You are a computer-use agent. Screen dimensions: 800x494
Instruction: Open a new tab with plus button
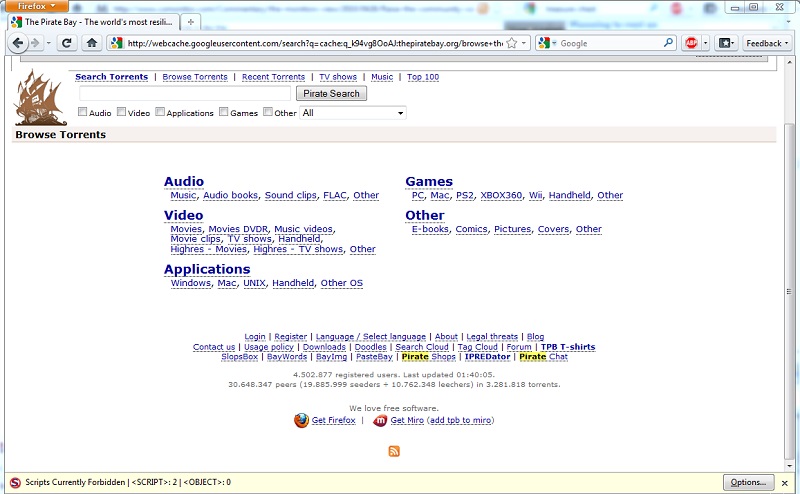point(191,21)
